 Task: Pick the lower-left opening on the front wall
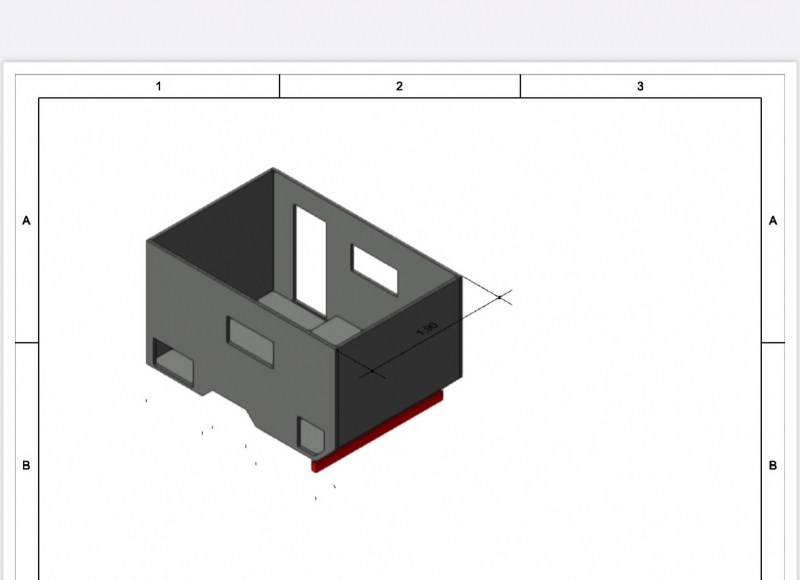[x=172, y=360]
